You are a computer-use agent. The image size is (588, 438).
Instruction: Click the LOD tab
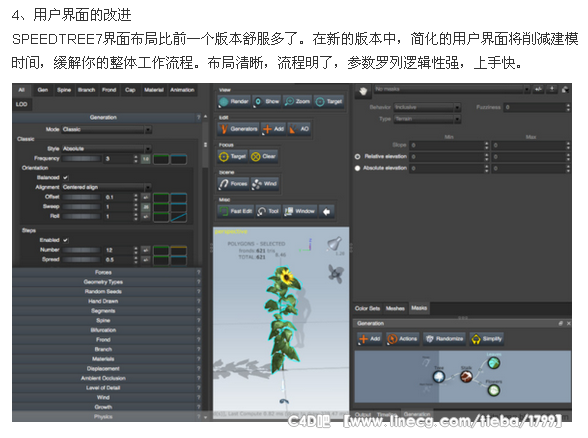point(22,104)
